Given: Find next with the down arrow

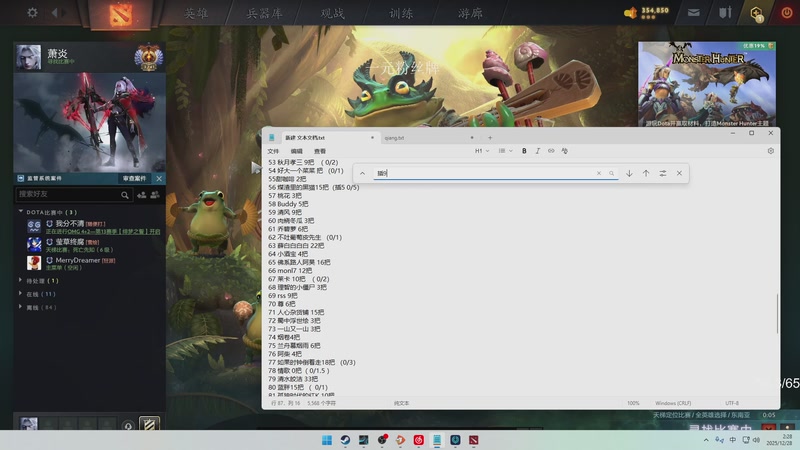Looking at the screenshot, I should coord(629,173).
